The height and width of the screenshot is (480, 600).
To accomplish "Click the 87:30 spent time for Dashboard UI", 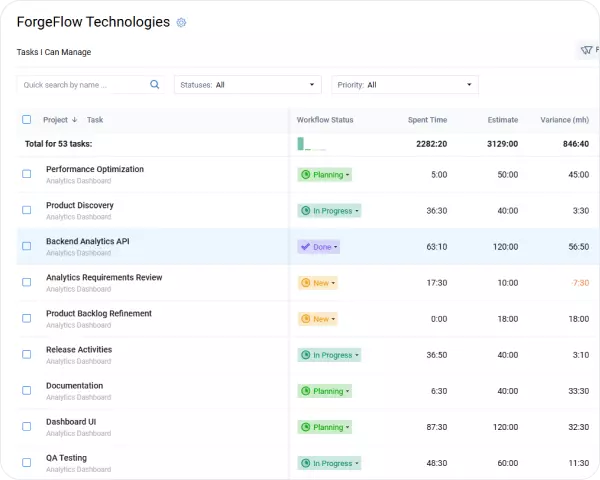I will click(437, 427).
